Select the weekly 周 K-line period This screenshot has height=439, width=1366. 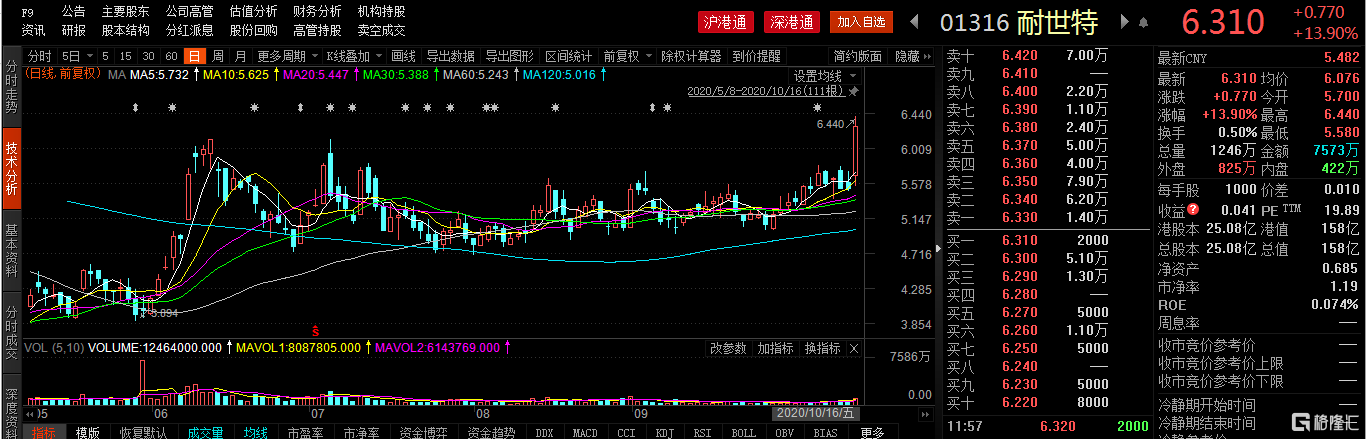(x=218, y=56)
